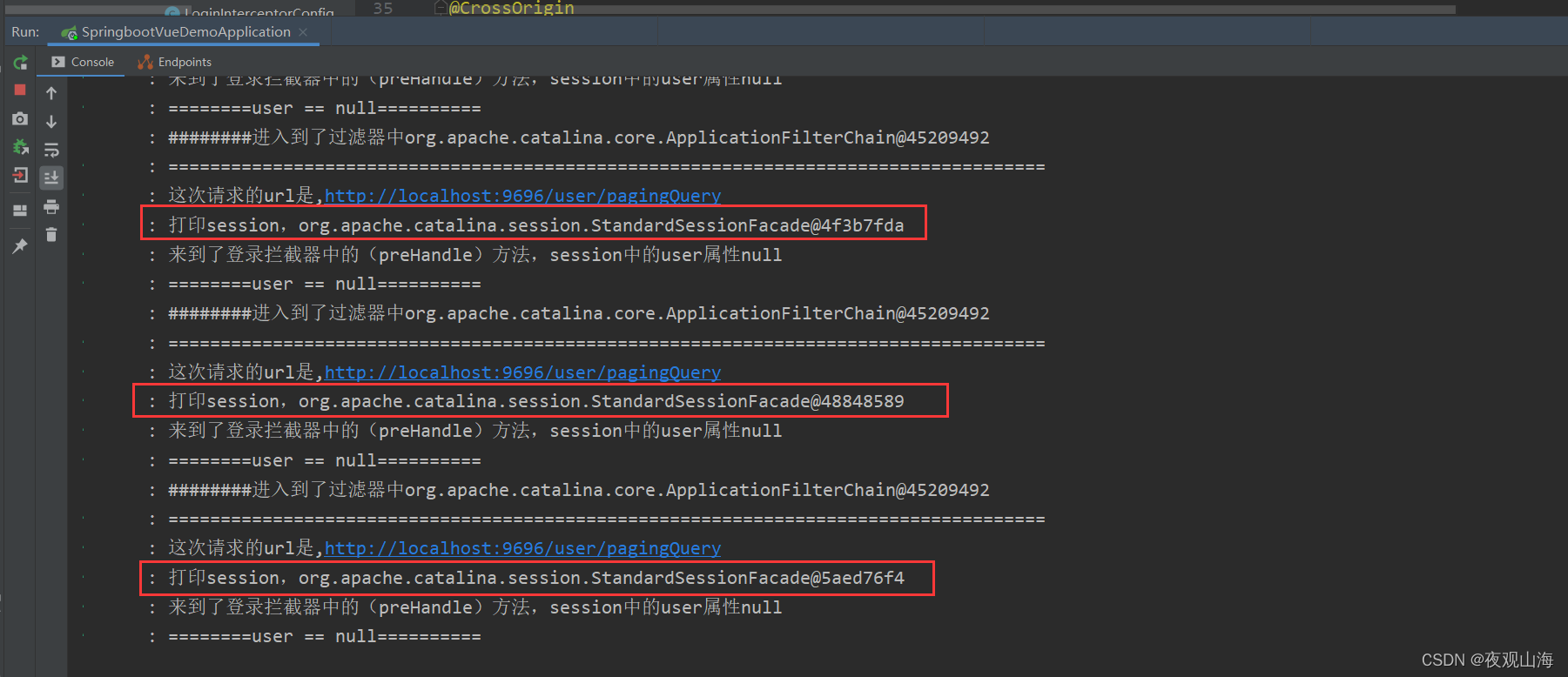This screenshot has width=1568, height=677.
Task: Close the SpringbootVueDemoApplication run tab
Action: (303, 32)
